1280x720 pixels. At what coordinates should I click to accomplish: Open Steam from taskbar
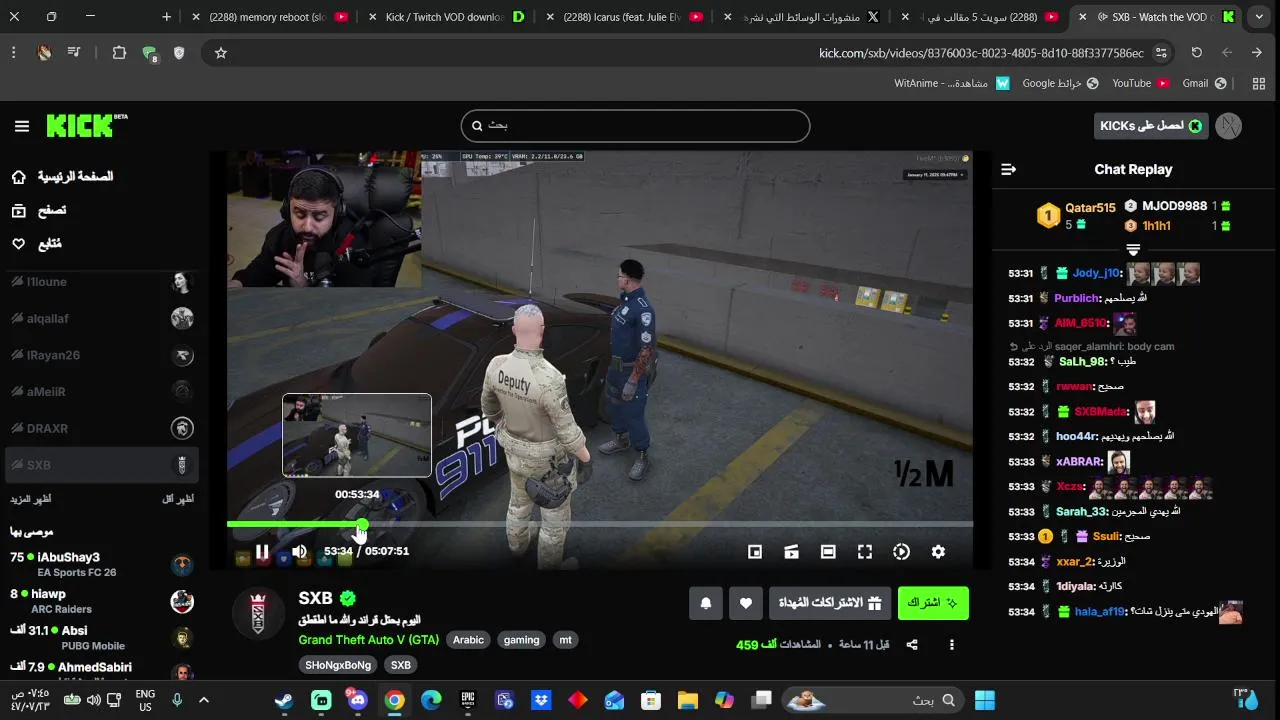tap(285, 700)
